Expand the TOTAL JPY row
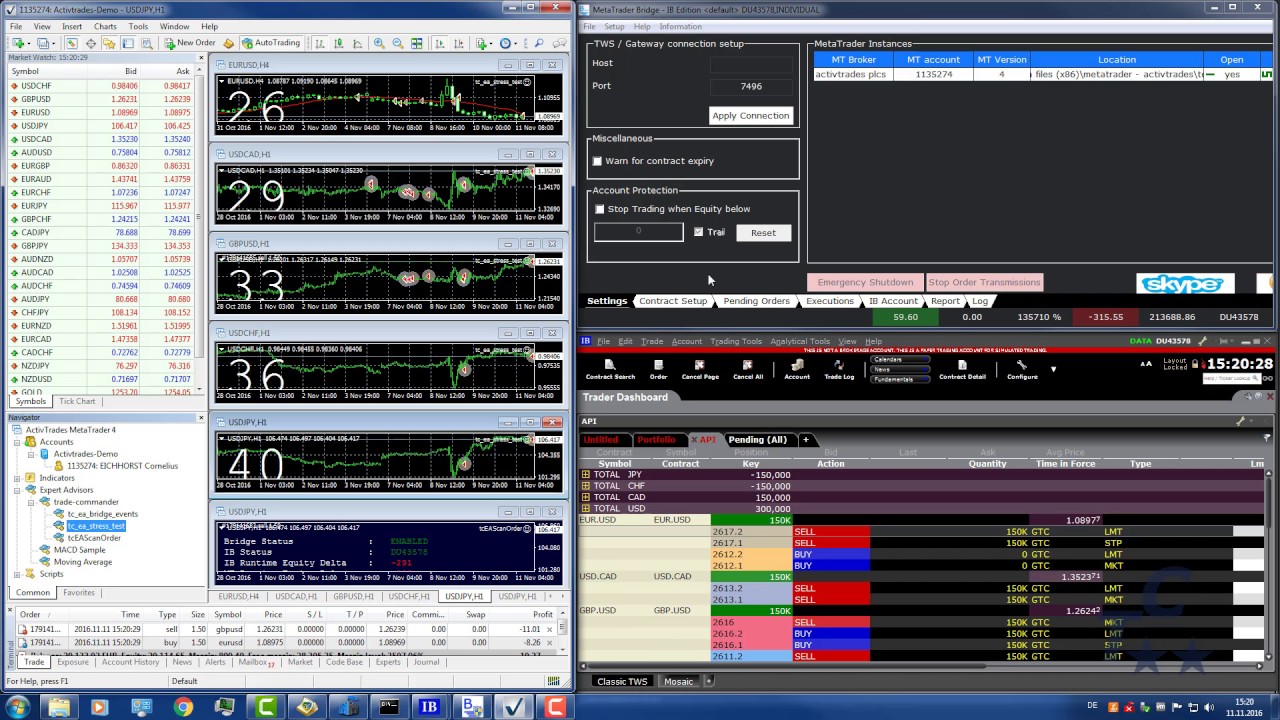The width and height of the screenshot is (1280, 720). tap(586, 475)
